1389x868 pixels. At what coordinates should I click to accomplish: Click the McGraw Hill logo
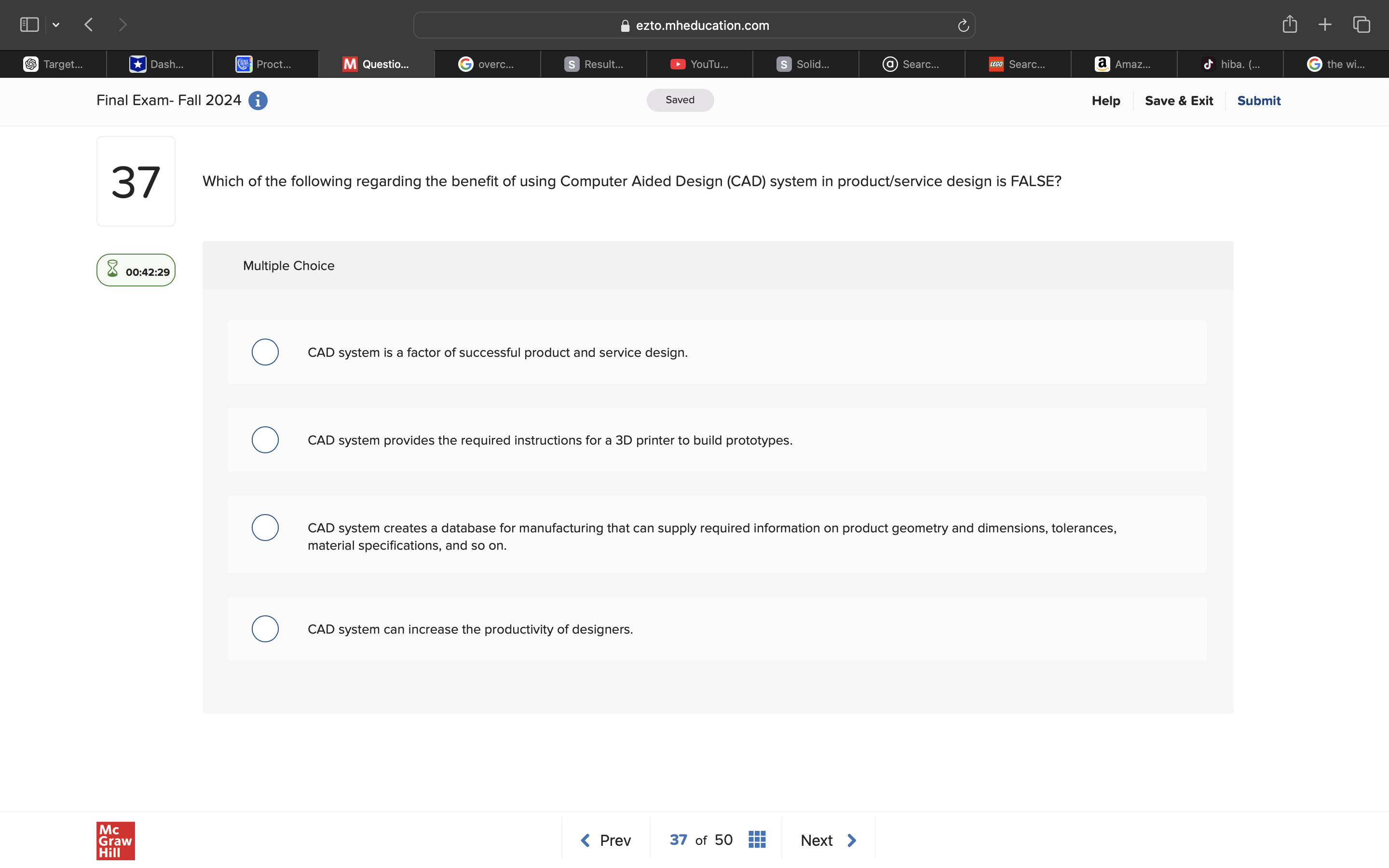point(115,841)
